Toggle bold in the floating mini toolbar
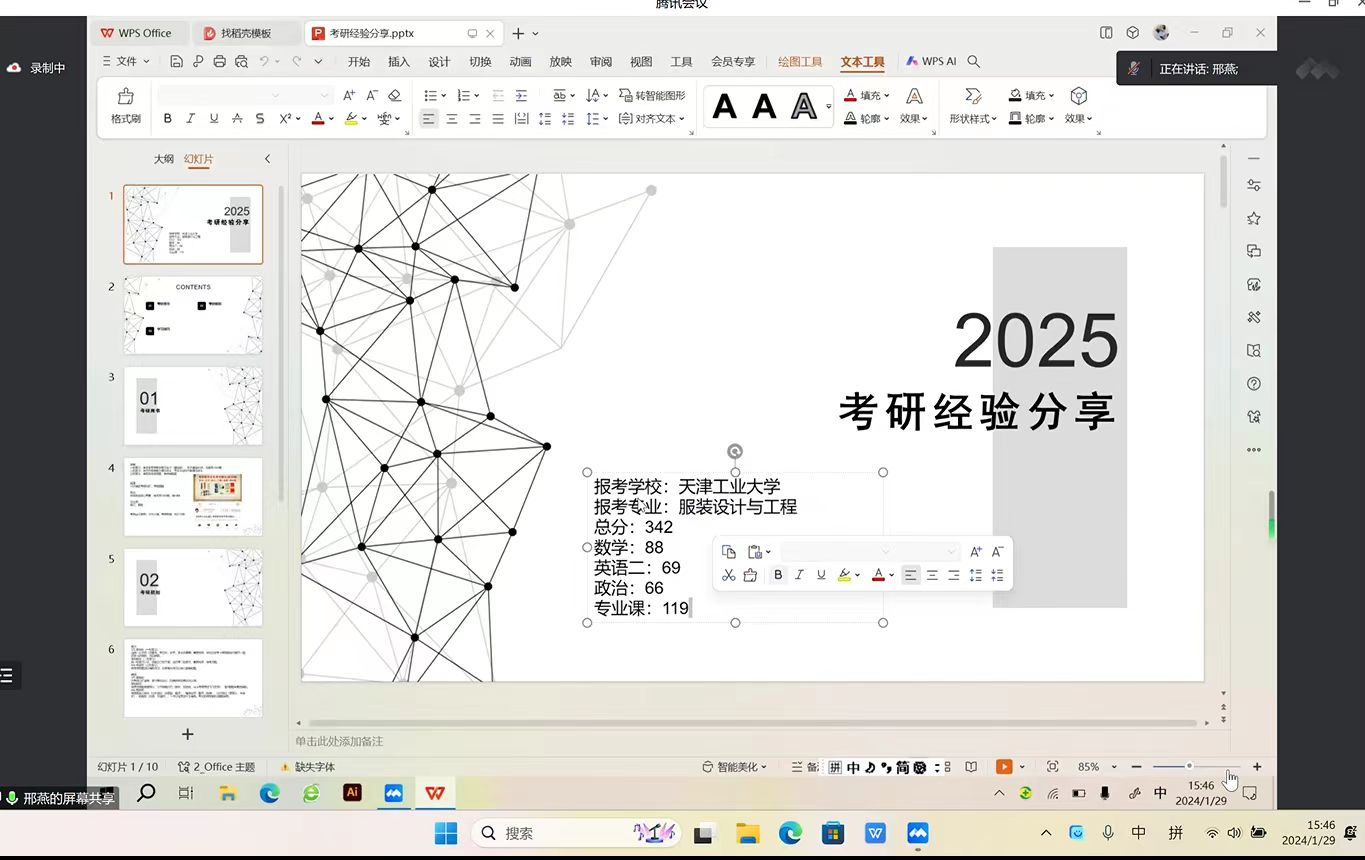This screenshot has width=1365, height=860. 778,575
